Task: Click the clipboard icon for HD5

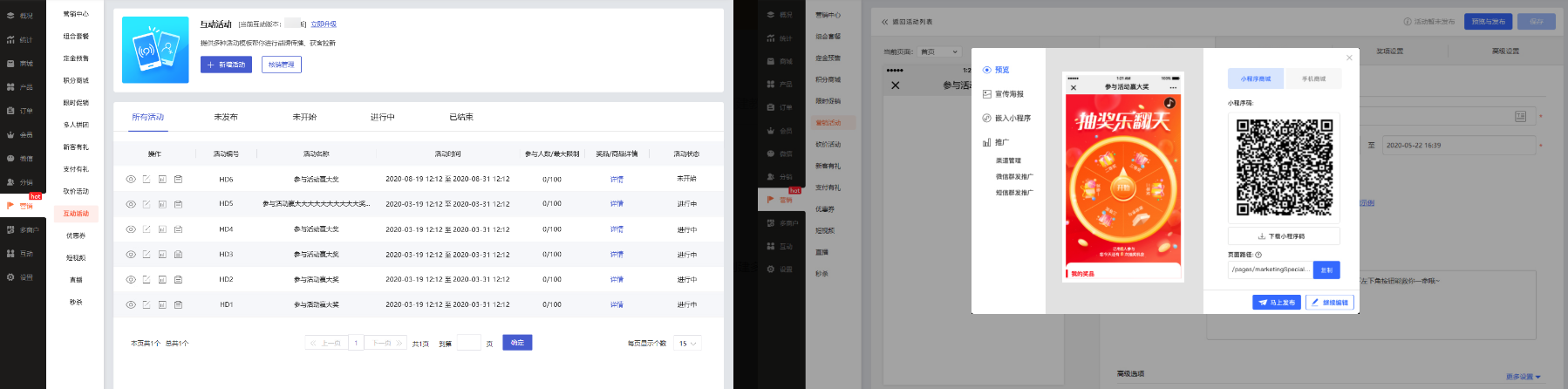Action: [178, 204]
